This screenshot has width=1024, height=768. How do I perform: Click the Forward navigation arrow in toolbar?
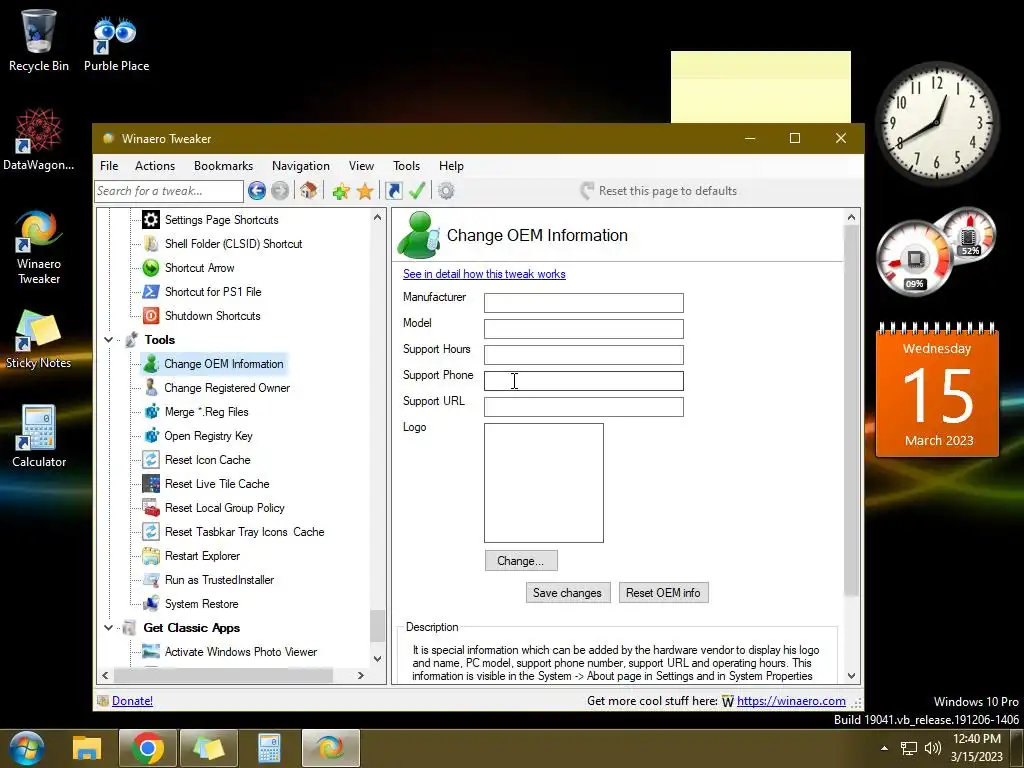pyautogui.click(x=280, y=191)
